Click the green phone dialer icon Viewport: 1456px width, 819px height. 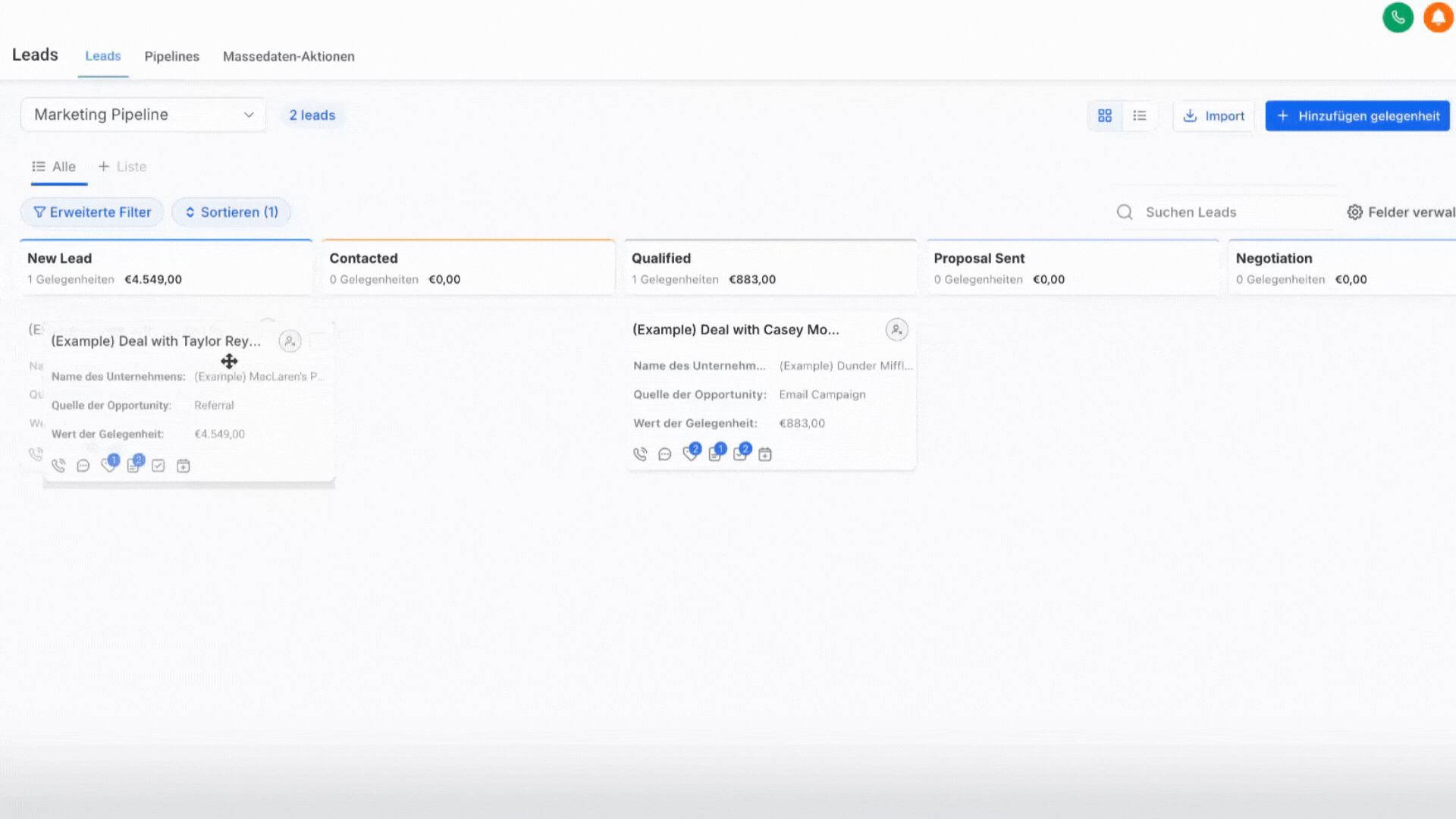coord(1398,17)
